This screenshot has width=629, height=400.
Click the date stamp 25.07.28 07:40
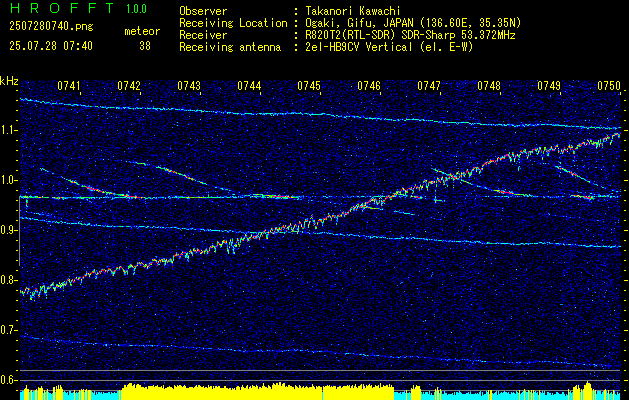coord(51,46)
